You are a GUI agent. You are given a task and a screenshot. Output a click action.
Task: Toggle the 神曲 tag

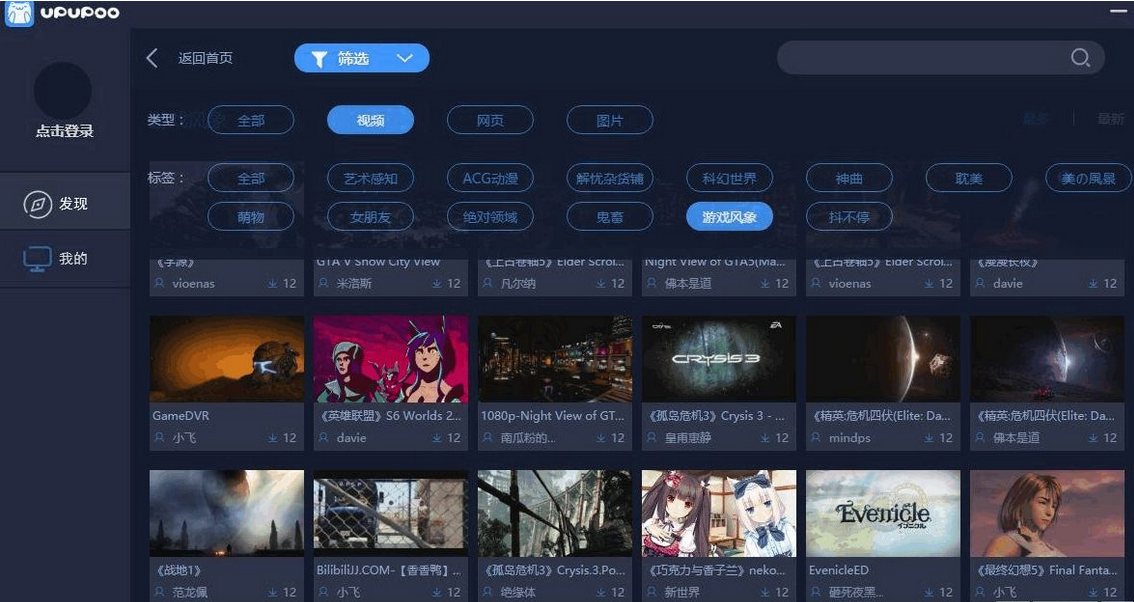point(849,178)
